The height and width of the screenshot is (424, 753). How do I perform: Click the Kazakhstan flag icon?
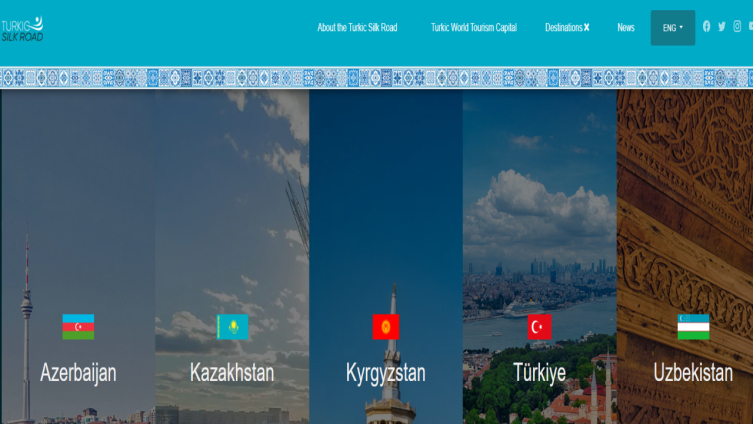coord(232,327)
